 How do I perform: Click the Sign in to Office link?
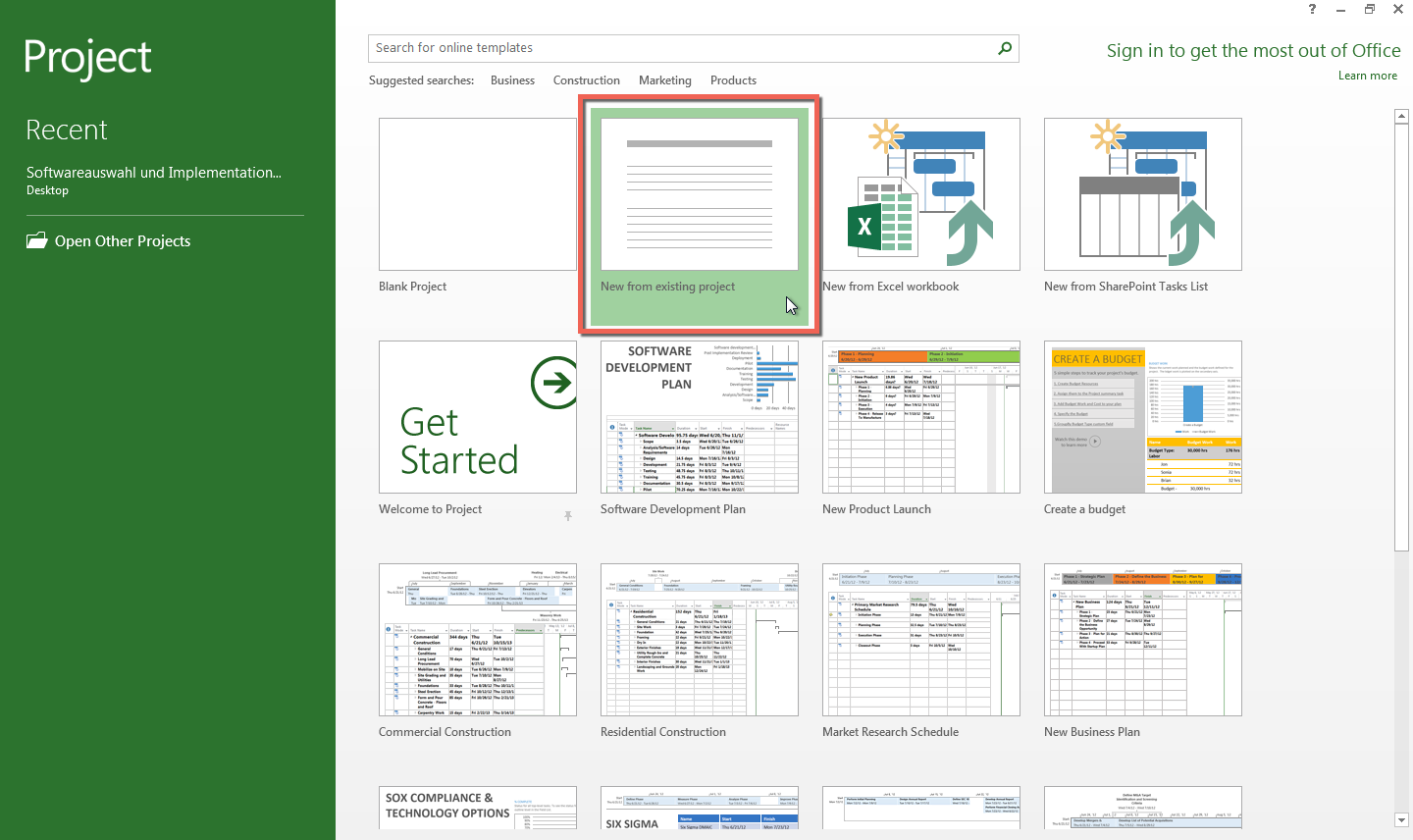pos(1253,49)
